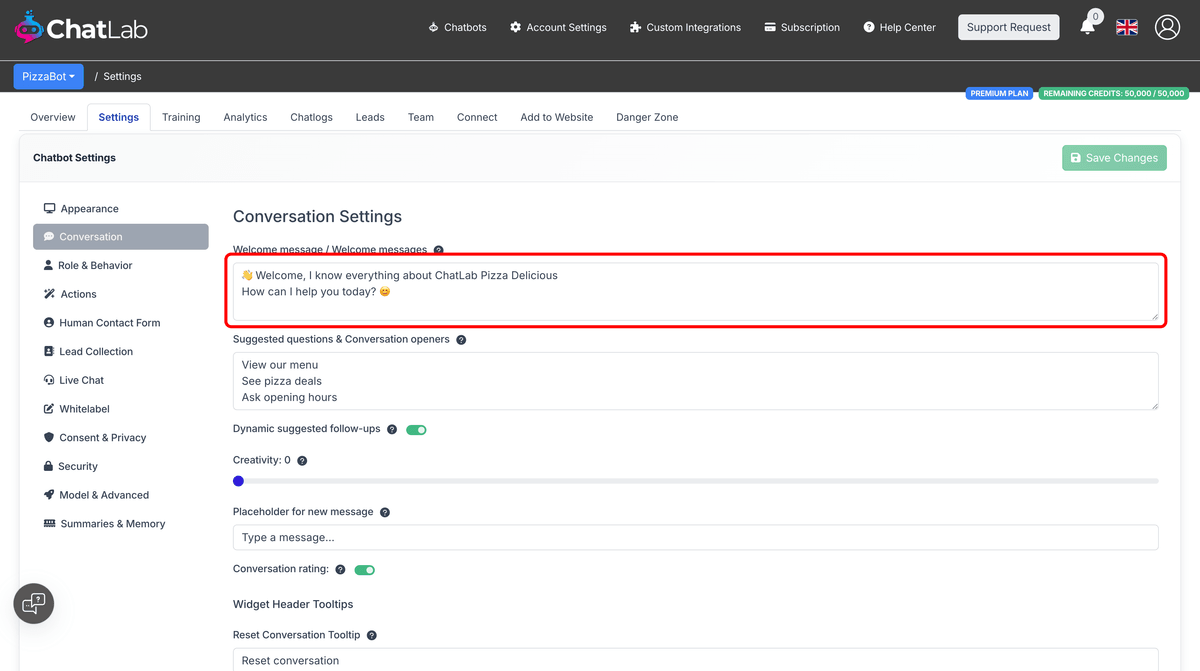
Task: Open the Chatlogs tab
Action: point(311,117)
